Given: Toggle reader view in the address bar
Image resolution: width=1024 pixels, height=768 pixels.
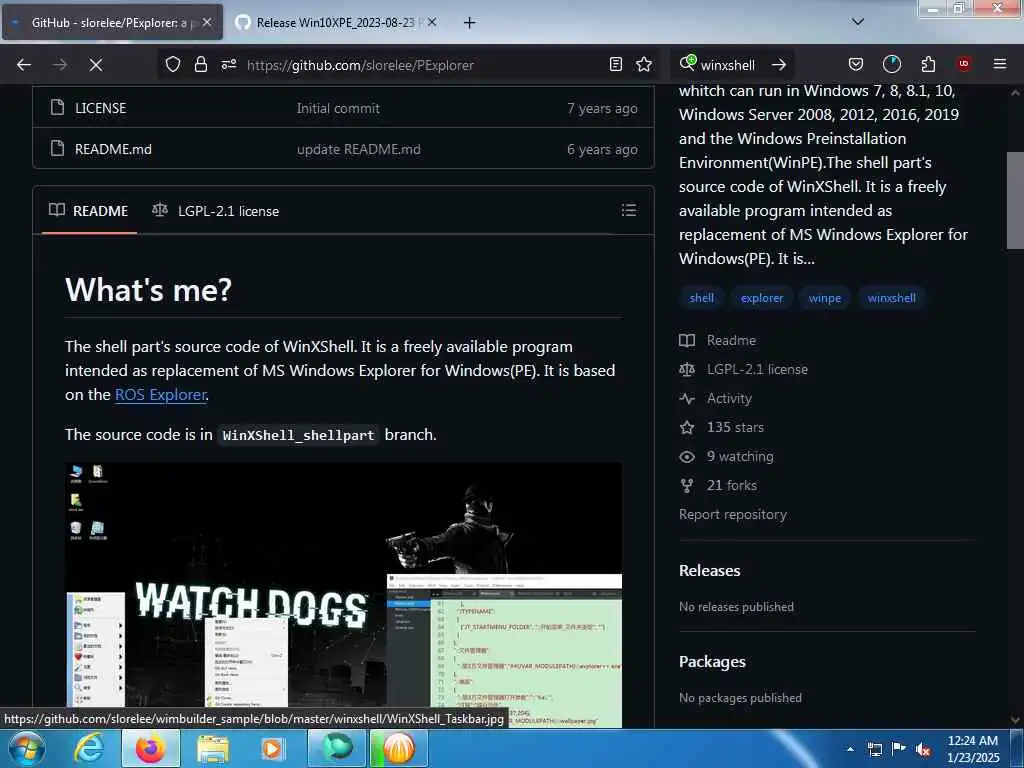Looking at the screenshot, I should 615,64.
